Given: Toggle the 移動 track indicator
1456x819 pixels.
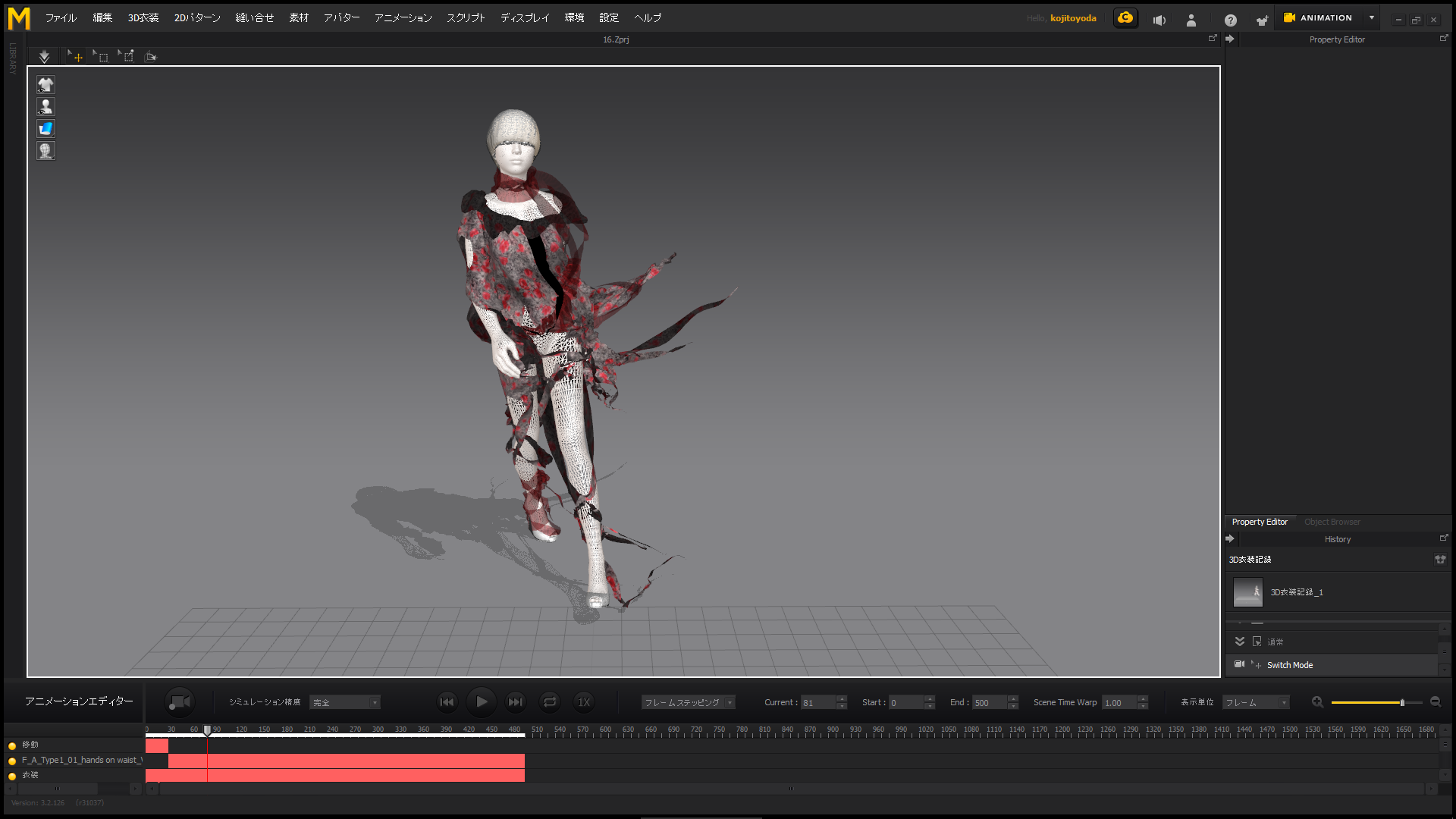Looking at the screenshot, I should (x=12, y=745).
